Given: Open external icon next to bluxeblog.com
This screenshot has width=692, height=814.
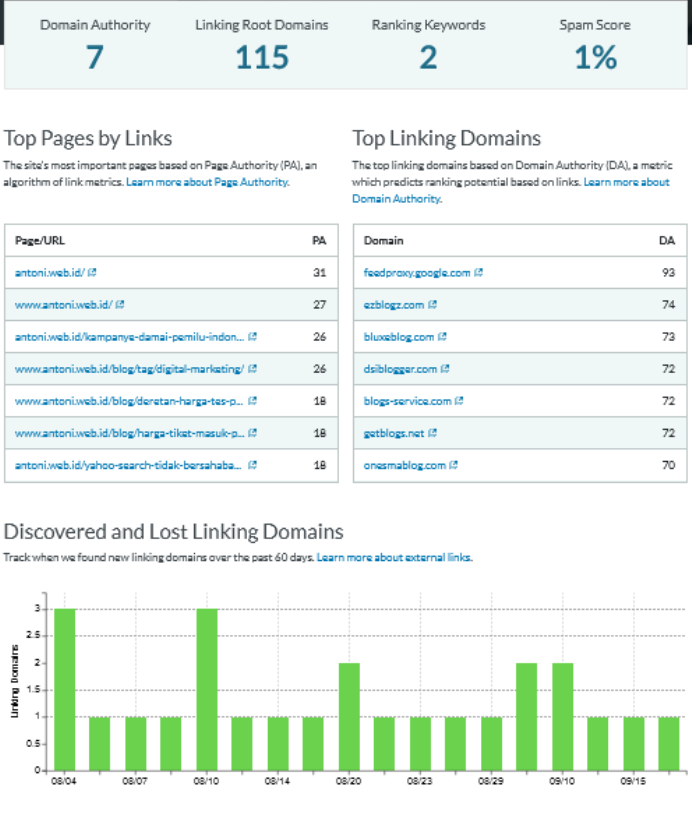Looking at the screenshot, I should 442,336.
